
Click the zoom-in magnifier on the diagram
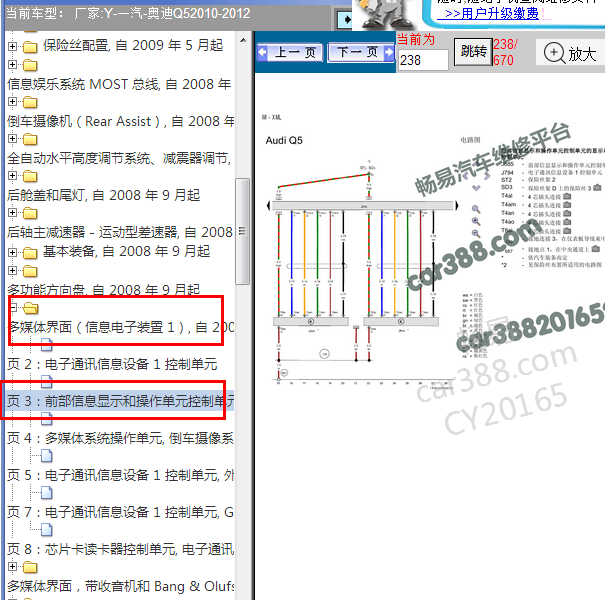[x=476, y=221]
